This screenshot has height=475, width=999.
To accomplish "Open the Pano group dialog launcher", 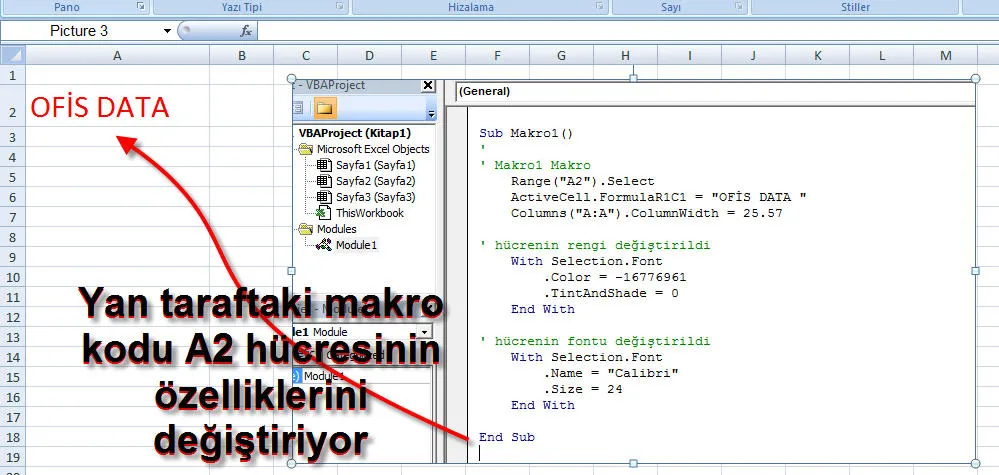I will (x=141, y=7).
